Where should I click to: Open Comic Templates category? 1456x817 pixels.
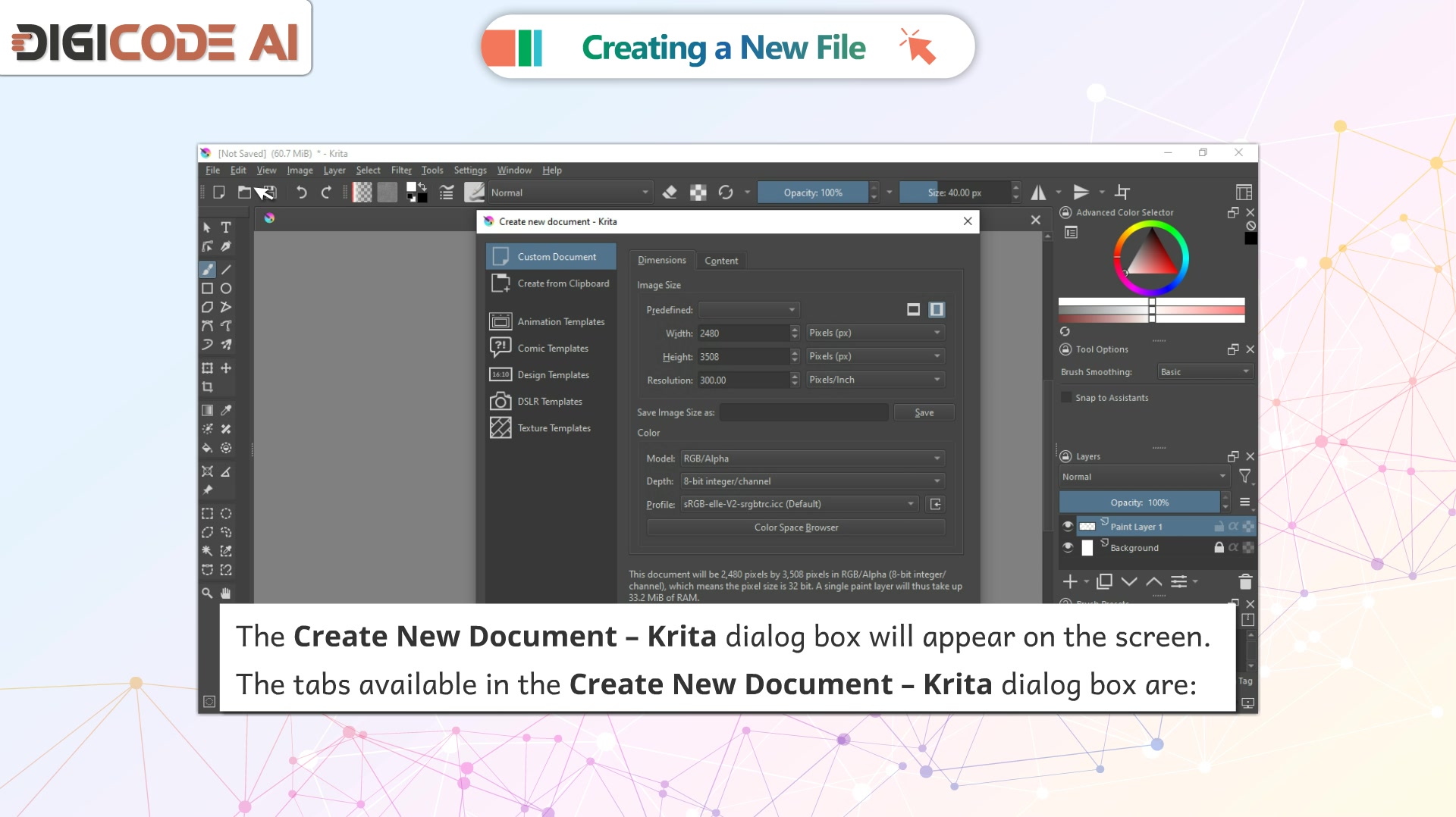[551, 348]
